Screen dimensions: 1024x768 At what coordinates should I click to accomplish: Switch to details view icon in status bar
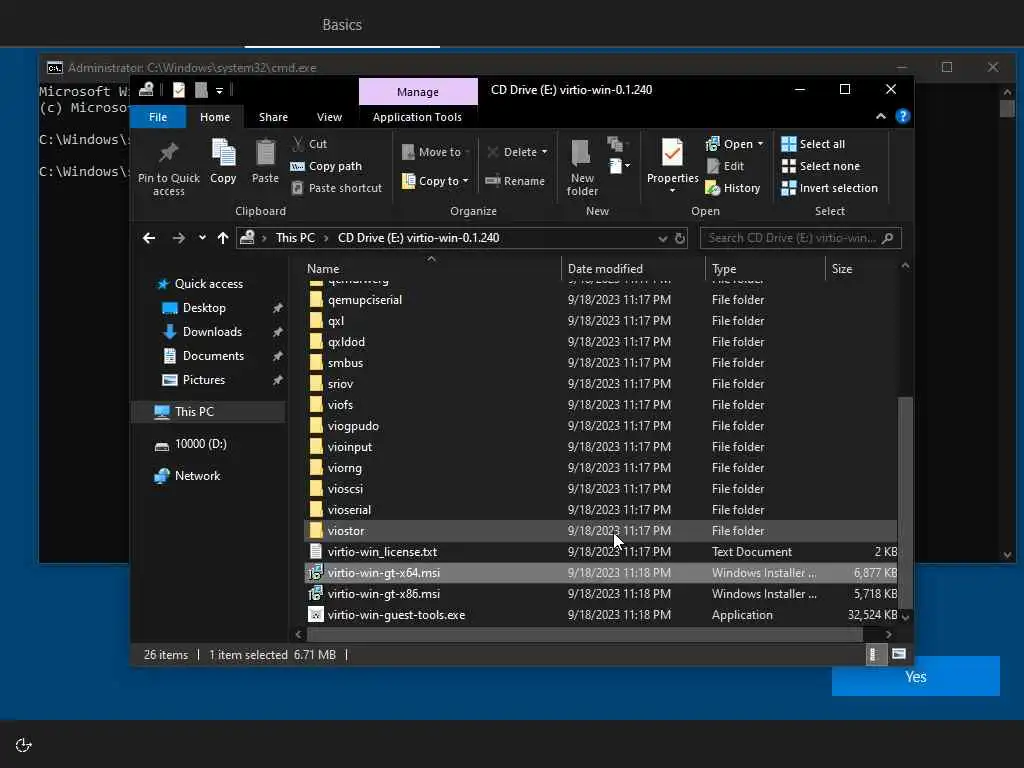(x=874, y=654)
